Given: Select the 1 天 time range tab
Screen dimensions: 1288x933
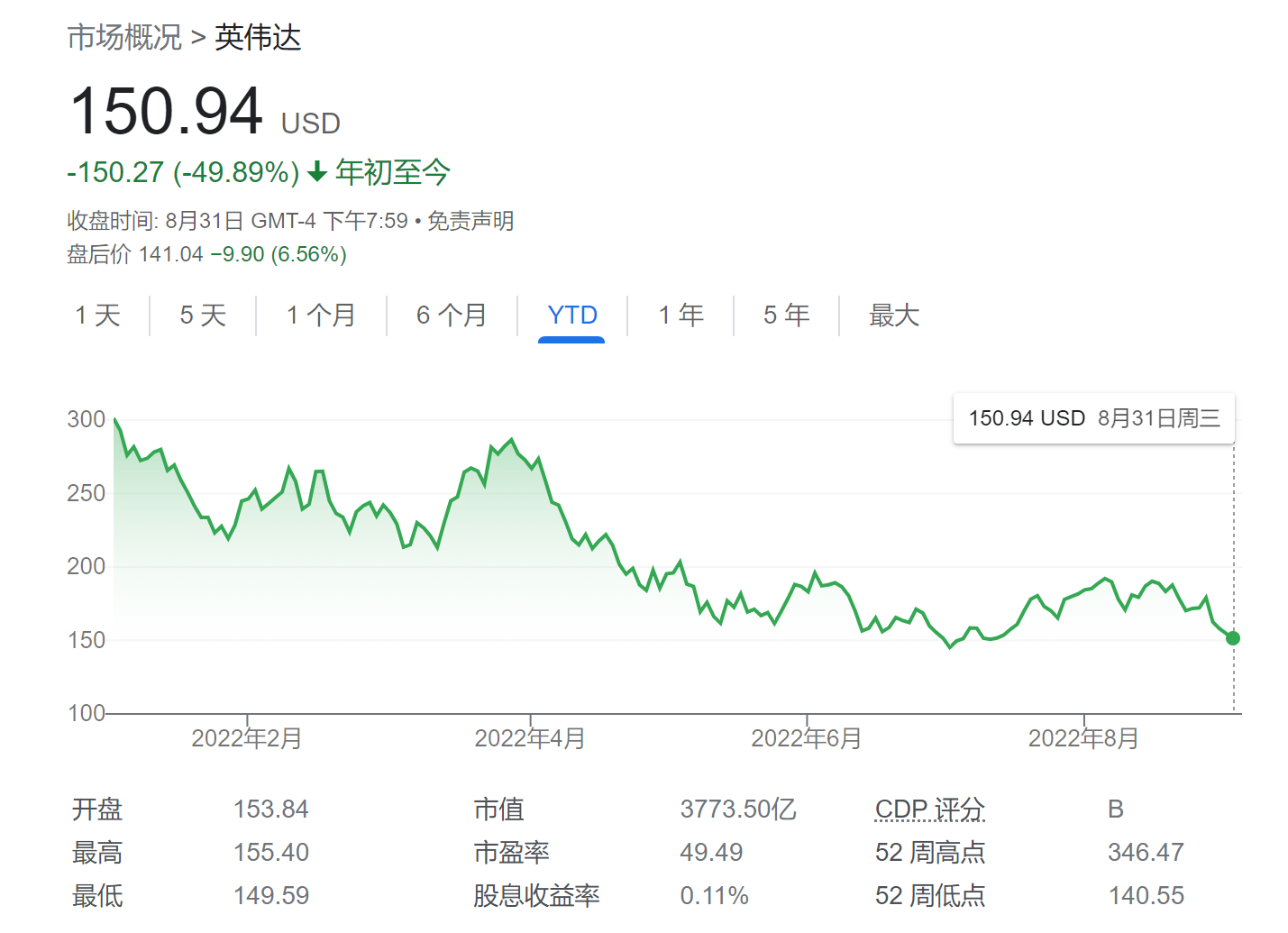Looking at the screenshot, I should 97,316.
